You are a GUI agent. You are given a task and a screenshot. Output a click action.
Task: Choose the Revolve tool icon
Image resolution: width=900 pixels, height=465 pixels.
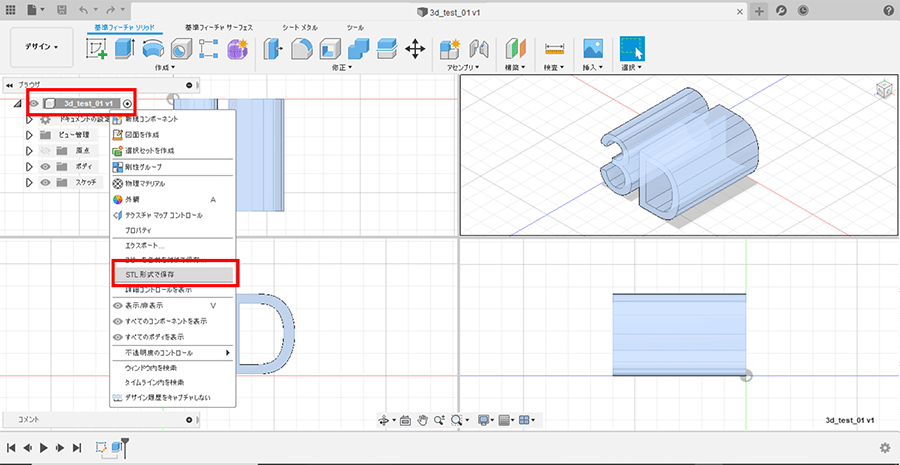tap(153, 48)
